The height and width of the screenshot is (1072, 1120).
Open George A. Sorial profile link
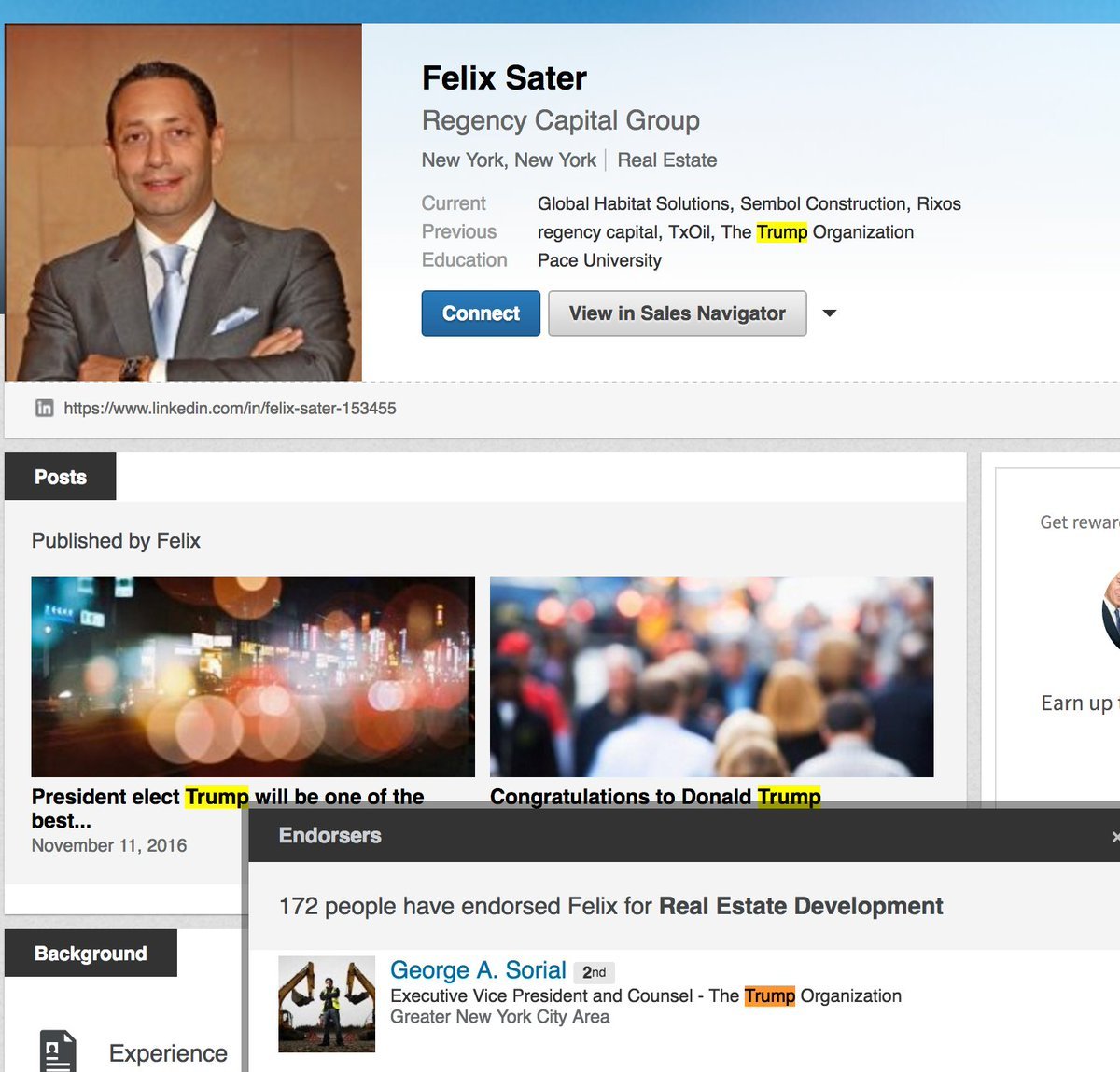[478, 970]
